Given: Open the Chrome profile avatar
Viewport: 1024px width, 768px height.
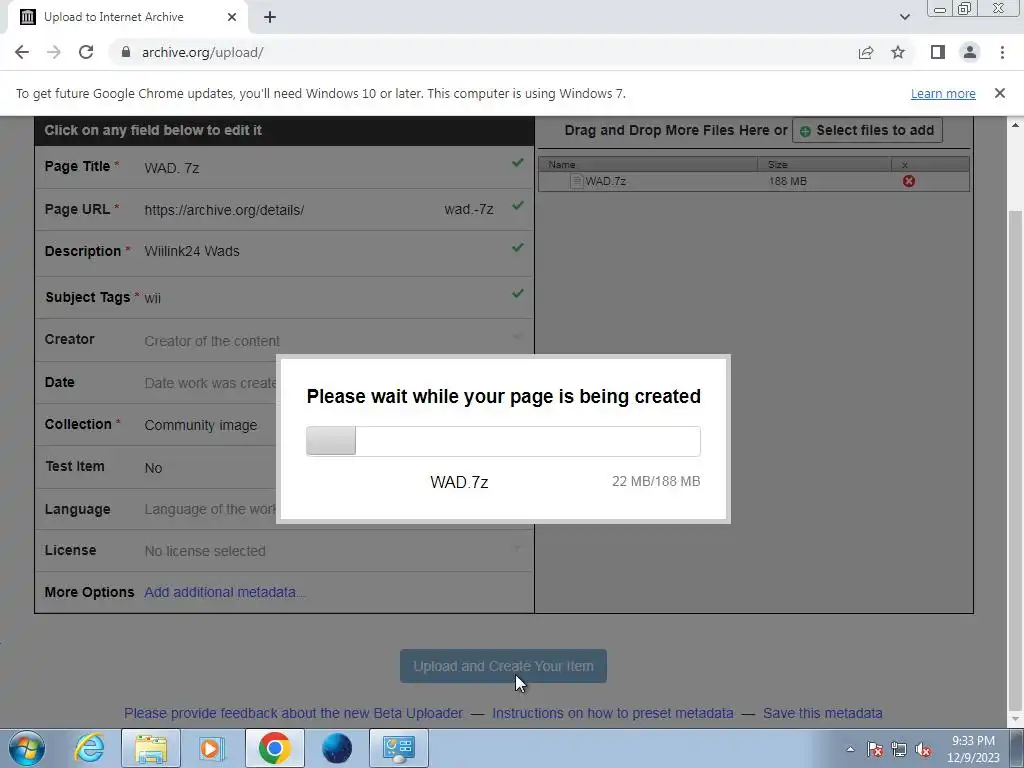Looking at the screenshot, I should 970,52.
